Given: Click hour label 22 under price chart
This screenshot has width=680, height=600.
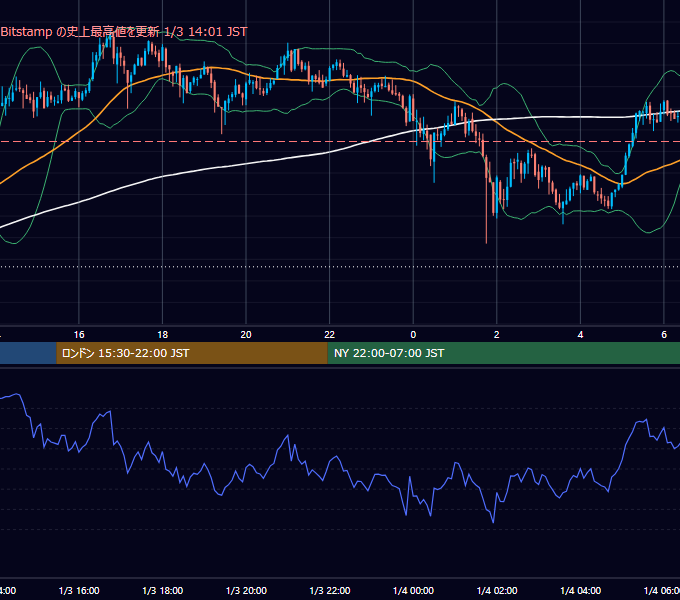Looking at the screenshot, I should coord(330,335).
